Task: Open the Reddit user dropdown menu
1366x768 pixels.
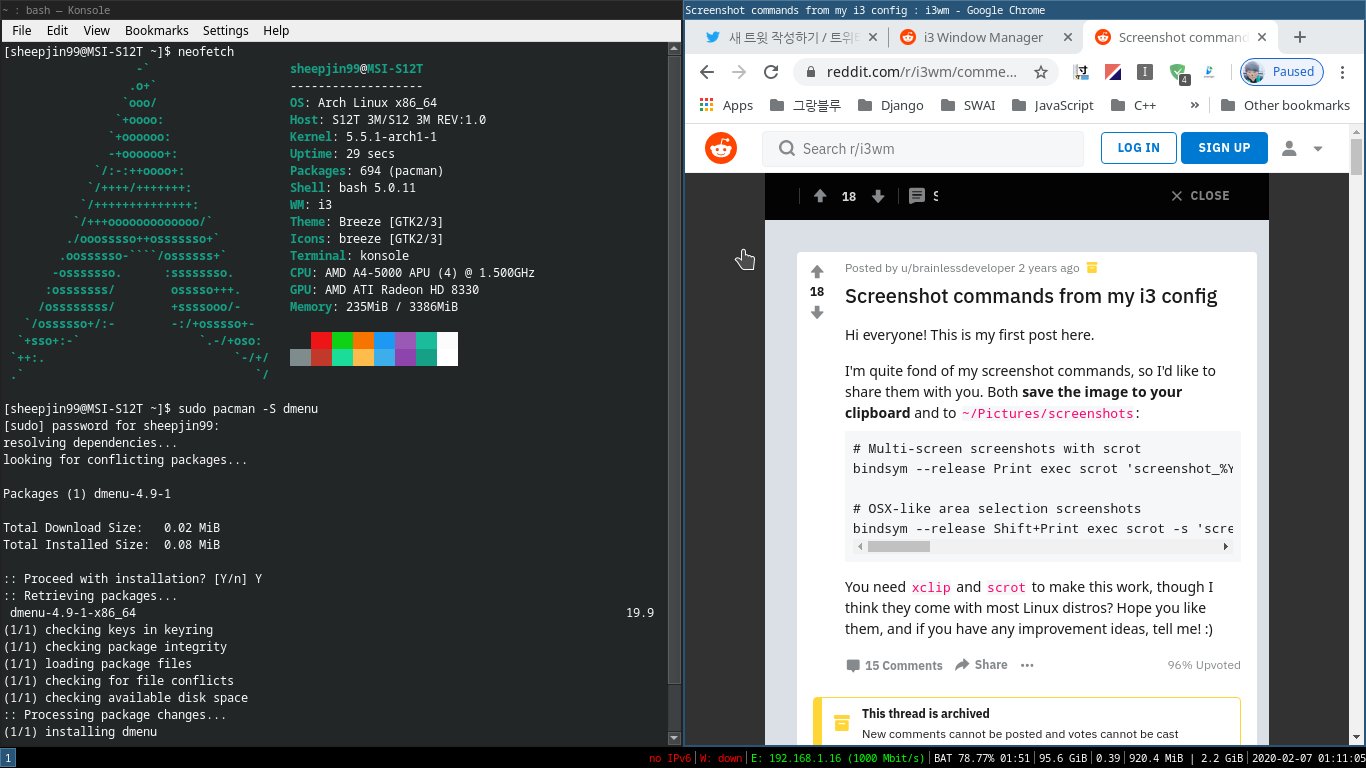Action: coord(1302,148)
